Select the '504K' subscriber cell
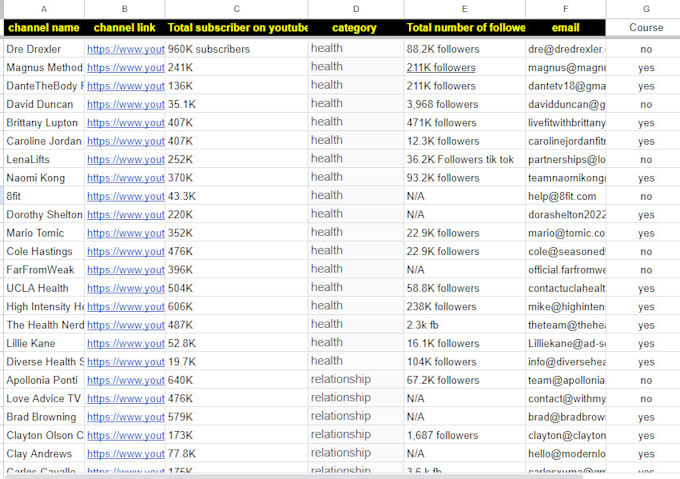The height and width of the screenshot is (479, 680). coord(236,288)
